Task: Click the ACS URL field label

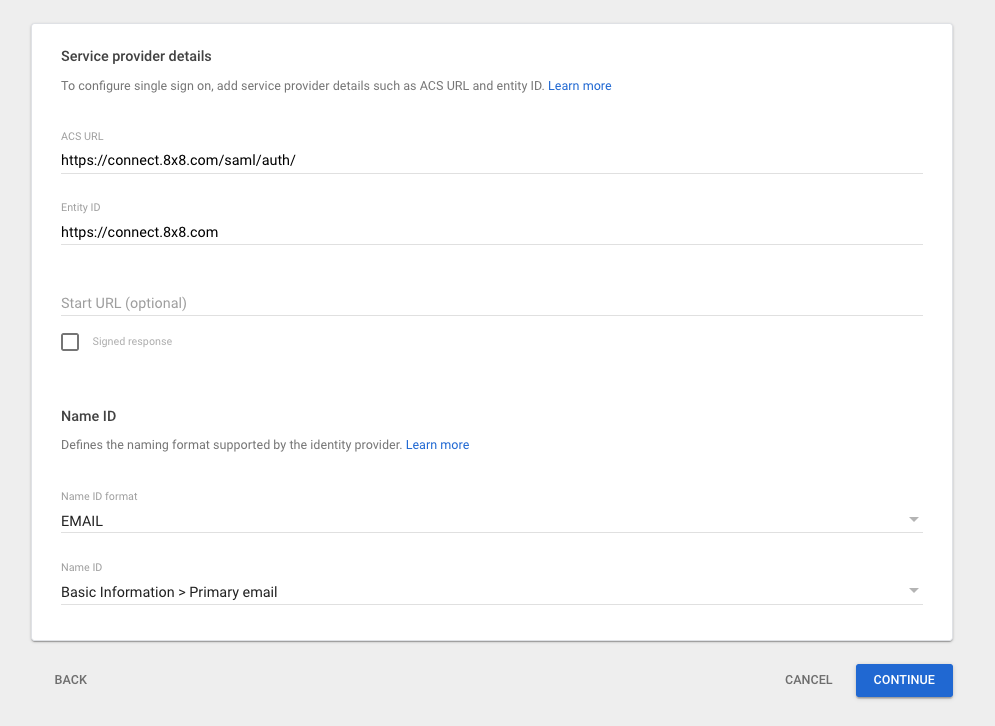Action: tap(82, 136)
